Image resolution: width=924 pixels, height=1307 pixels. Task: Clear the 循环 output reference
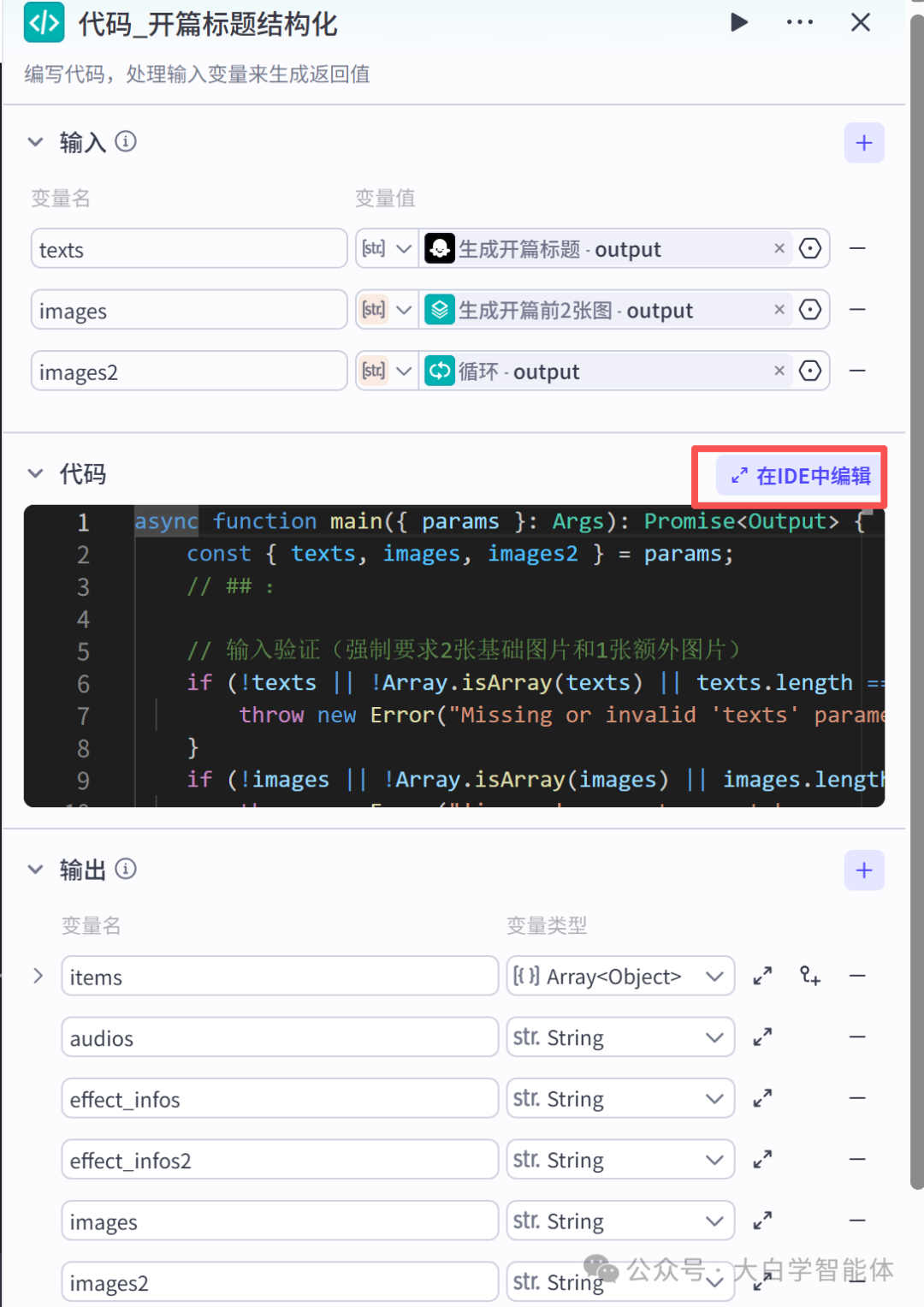coord(779,371)
